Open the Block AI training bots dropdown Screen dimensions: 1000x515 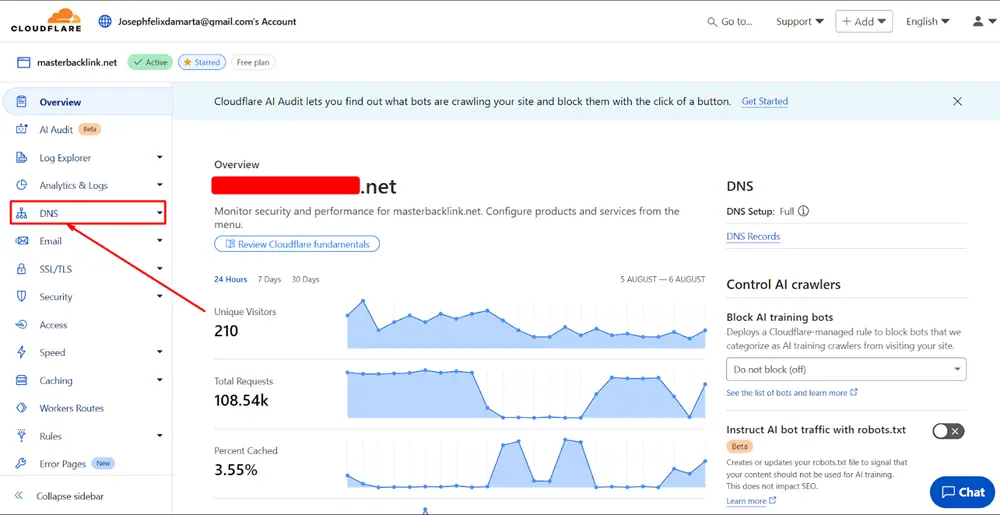pos(845,370)
